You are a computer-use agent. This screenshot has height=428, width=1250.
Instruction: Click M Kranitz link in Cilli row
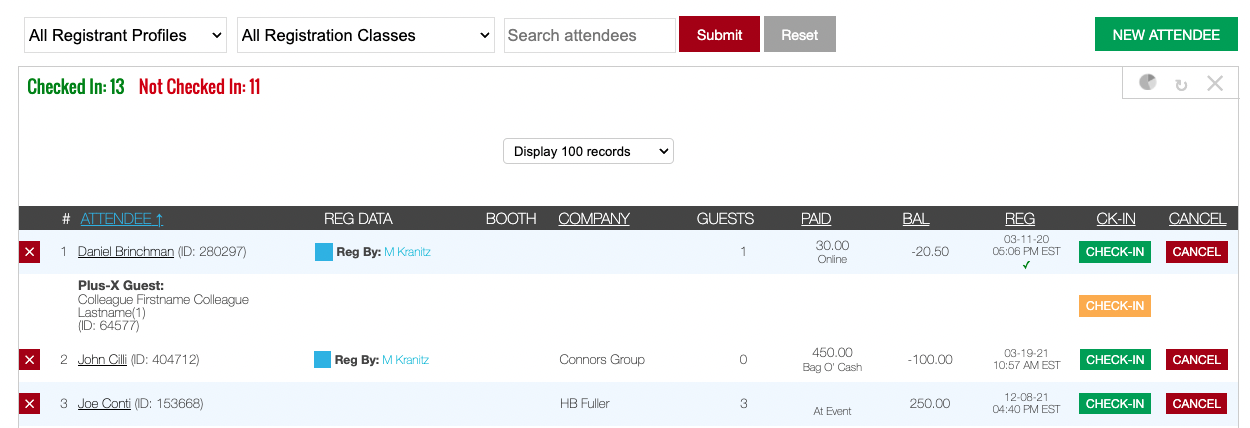pos(405,360)
